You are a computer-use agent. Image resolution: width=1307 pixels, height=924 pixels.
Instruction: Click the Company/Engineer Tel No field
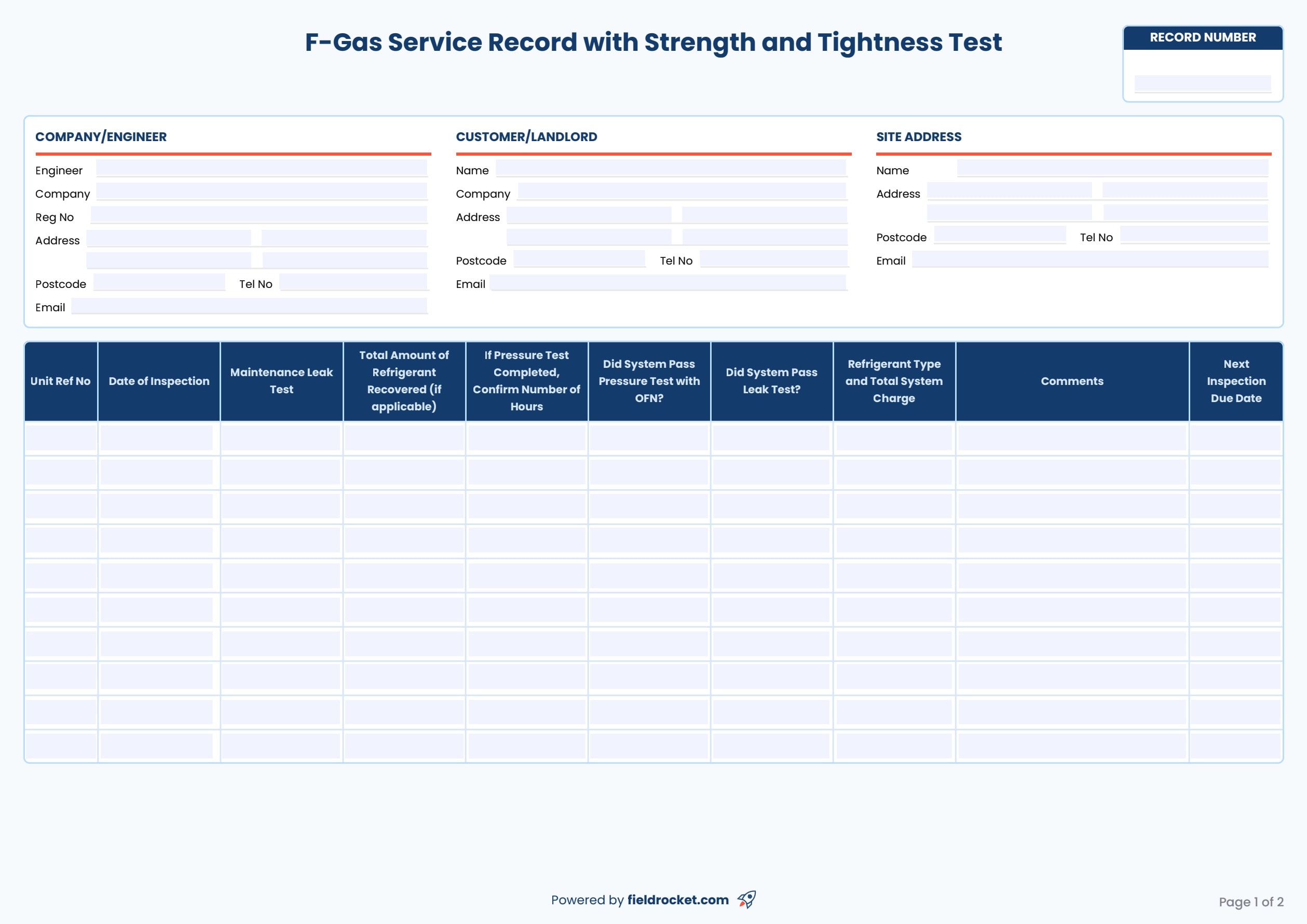pos(353,282)
